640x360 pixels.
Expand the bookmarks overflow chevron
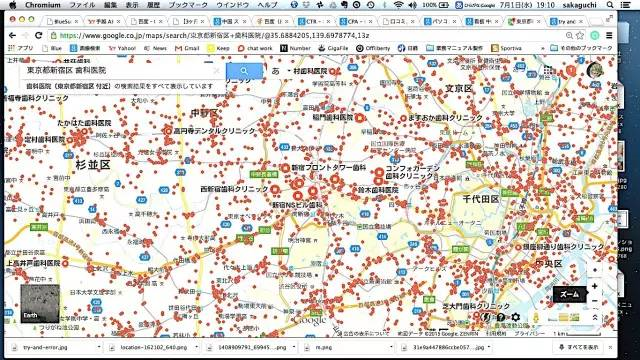coord(542,48)
